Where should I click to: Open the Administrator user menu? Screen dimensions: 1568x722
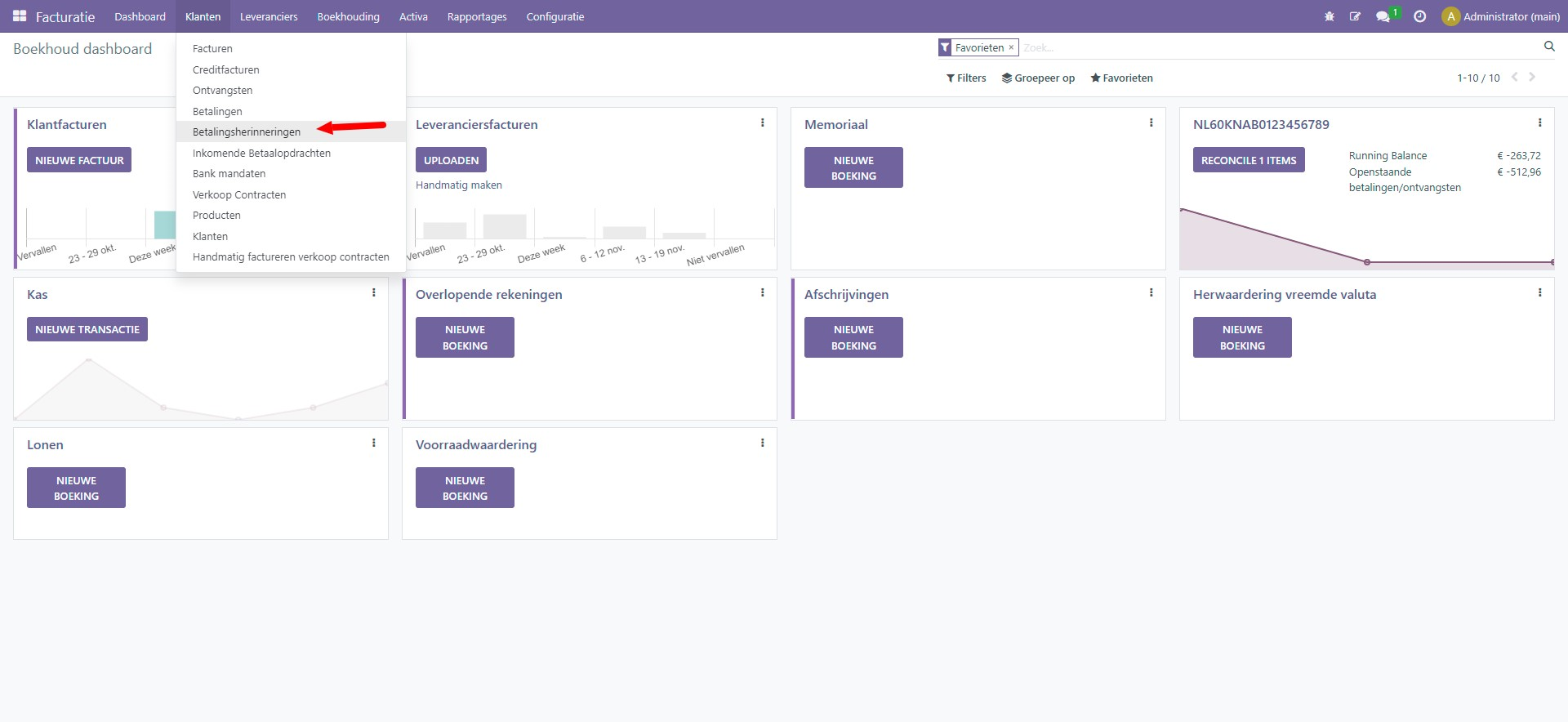1501,16
